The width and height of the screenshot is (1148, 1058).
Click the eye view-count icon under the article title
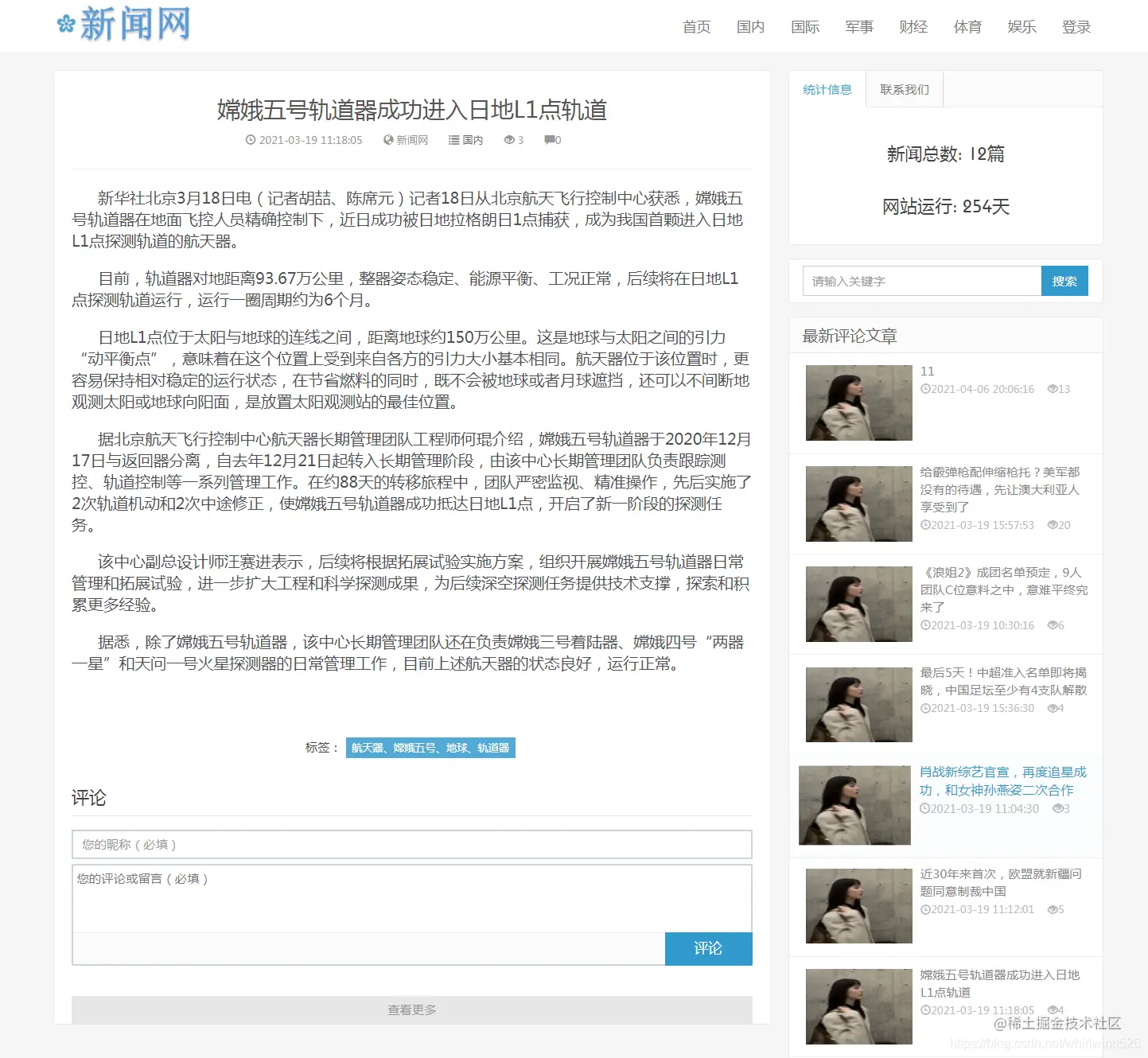(509, 140)
